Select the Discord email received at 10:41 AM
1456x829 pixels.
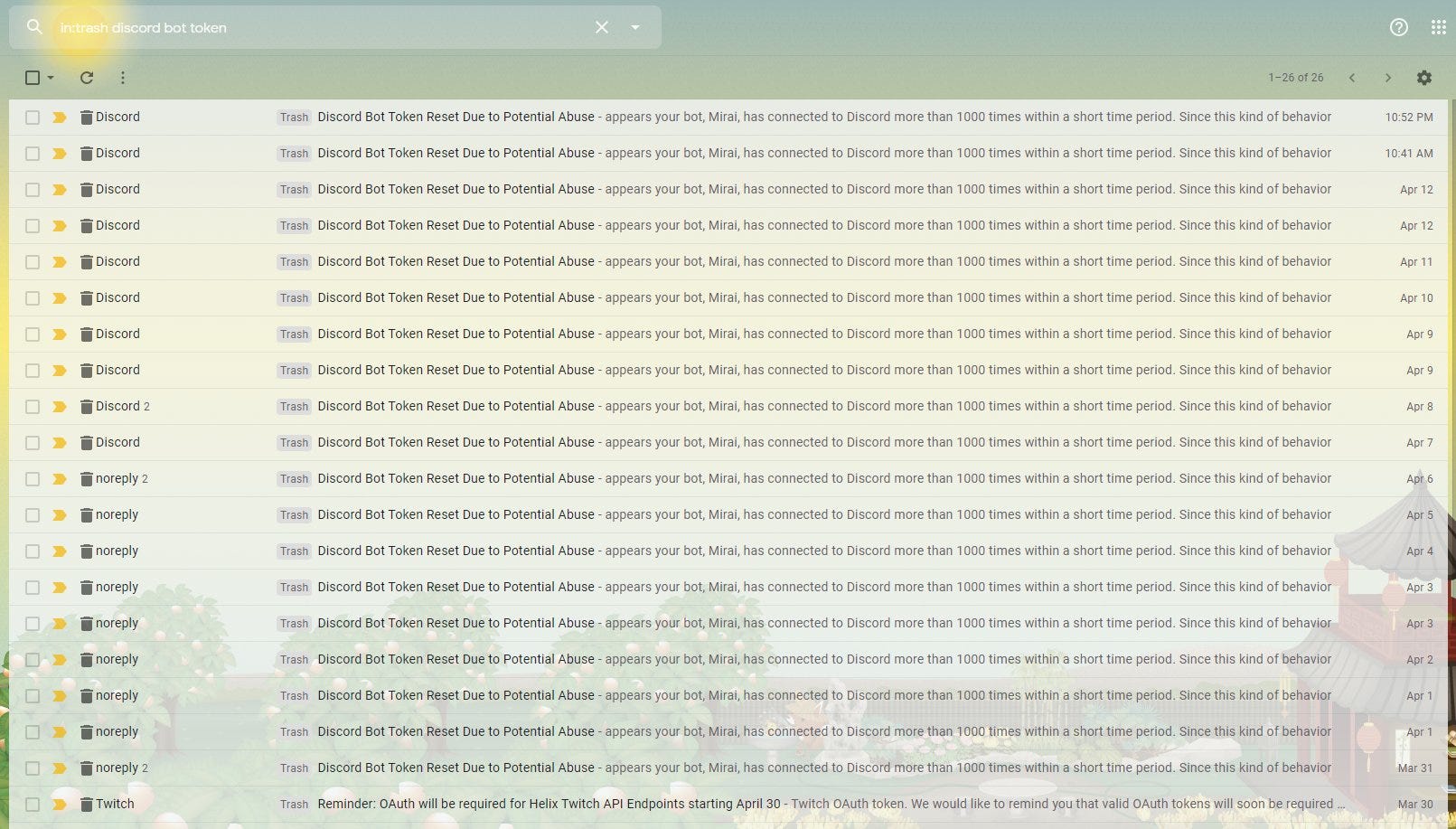(33, 154)
